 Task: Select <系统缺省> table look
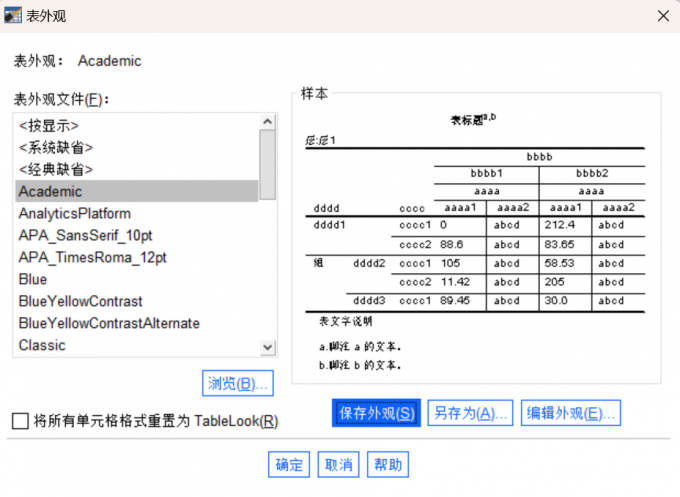click(x=137, y=147)
